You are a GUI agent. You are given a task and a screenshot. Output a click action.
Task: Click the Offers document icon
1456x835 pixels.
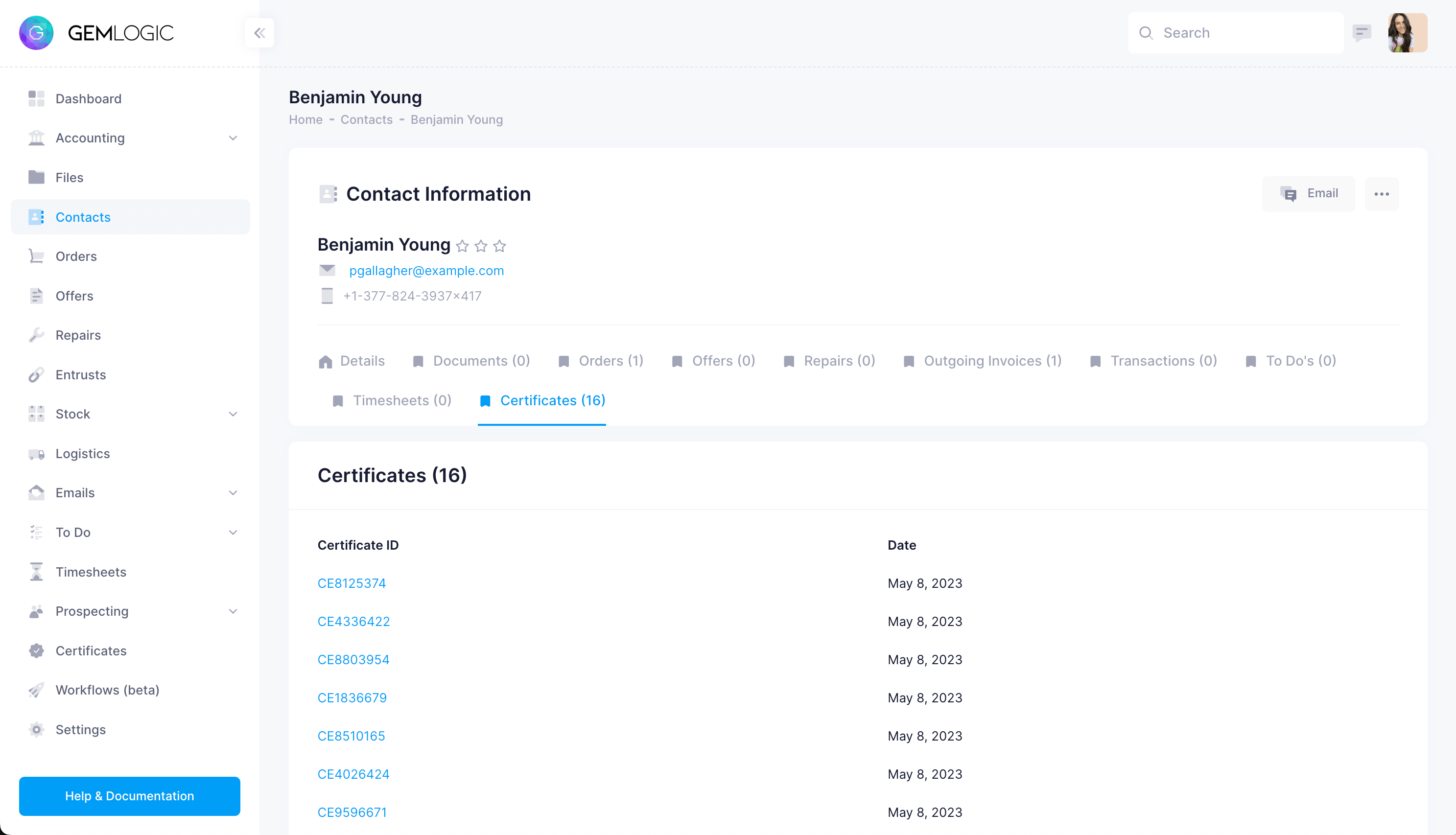pos(36,296)
